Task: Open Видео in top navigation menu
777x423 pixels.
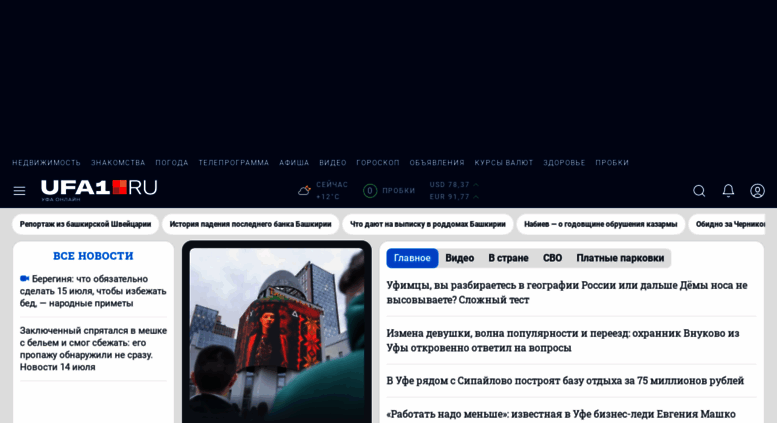Action: pos(333,162)
